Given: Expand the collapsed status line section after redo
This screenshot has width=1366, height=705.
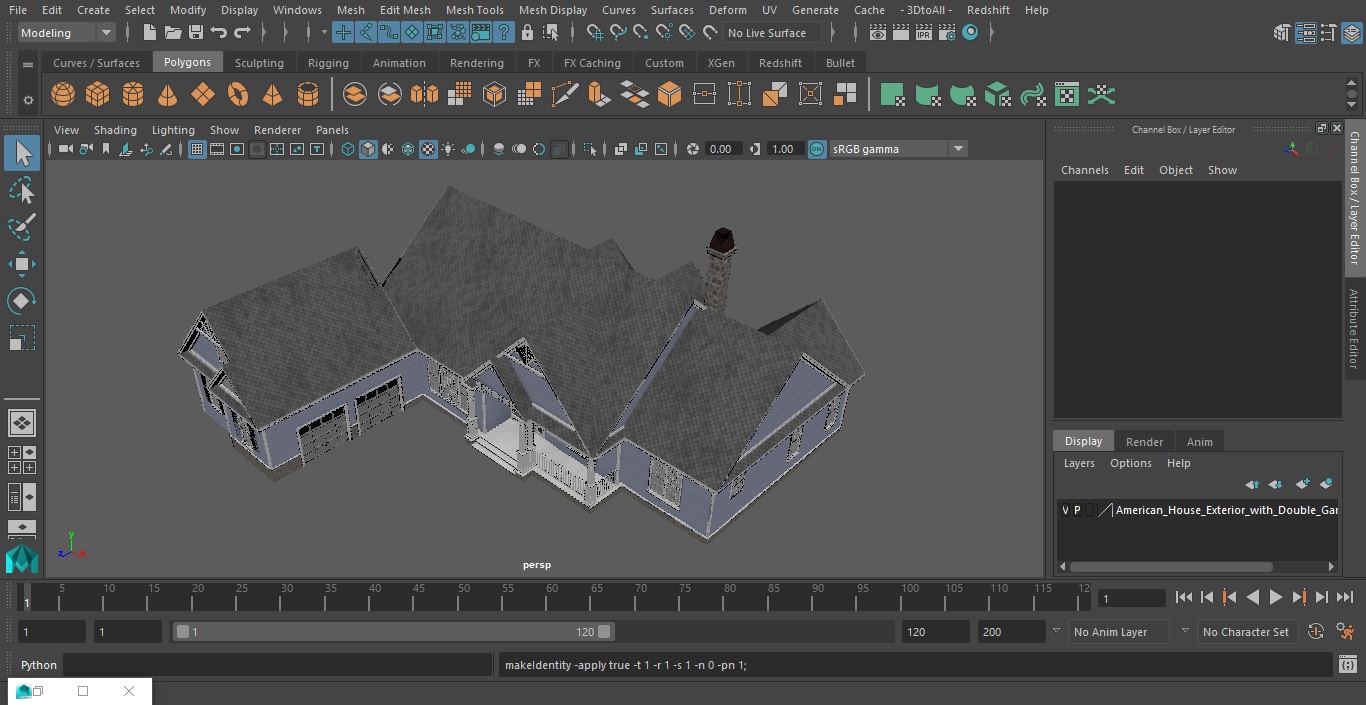Looking at the screenshot, I should tap(264, 33).
